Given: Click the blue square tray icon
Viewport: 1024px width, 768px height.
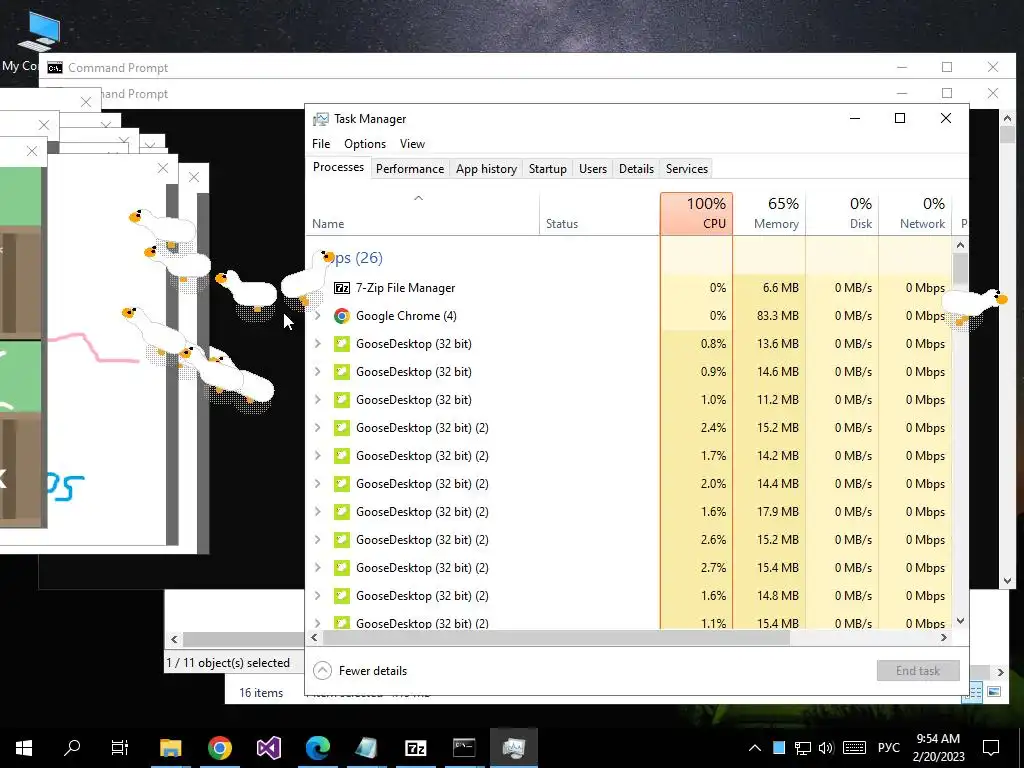Looking at the screenshot, I should click(x=778, y=748).
